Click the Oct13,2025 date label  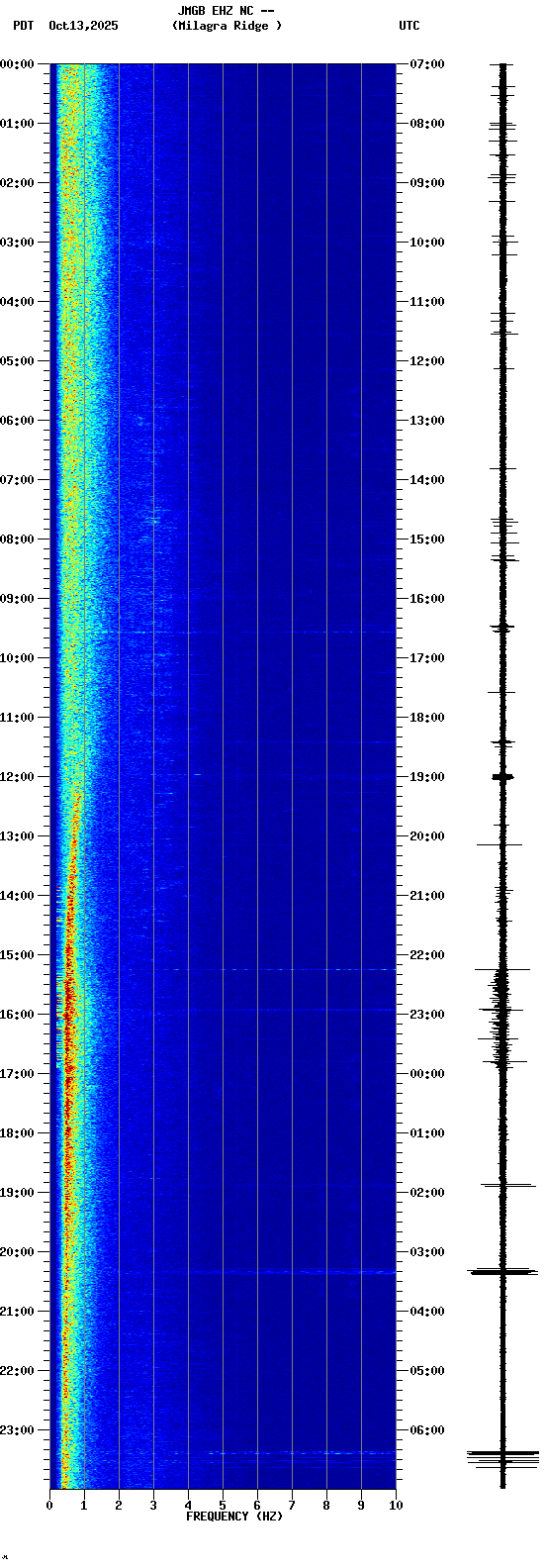pyautogui.click(x=83, y=26)
